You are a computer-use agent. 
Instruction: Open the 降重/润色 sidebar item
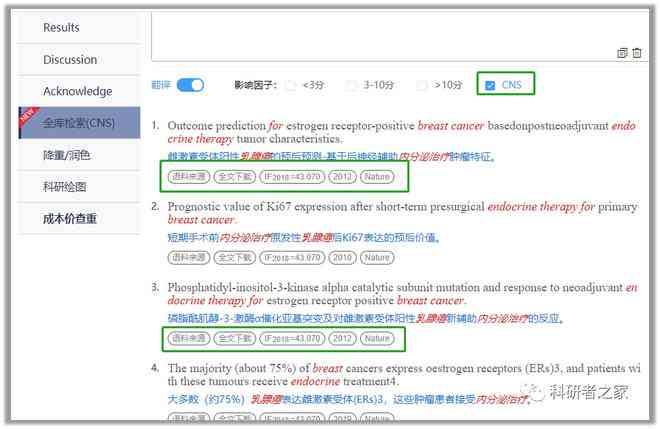point(79,155)
